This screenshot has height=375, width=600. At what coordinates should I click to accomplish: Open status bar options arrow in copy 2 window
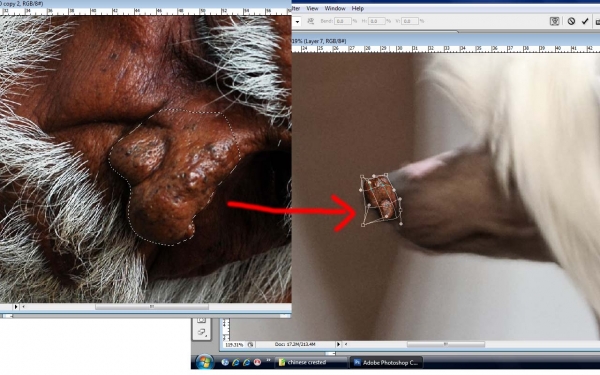point(16,307)
